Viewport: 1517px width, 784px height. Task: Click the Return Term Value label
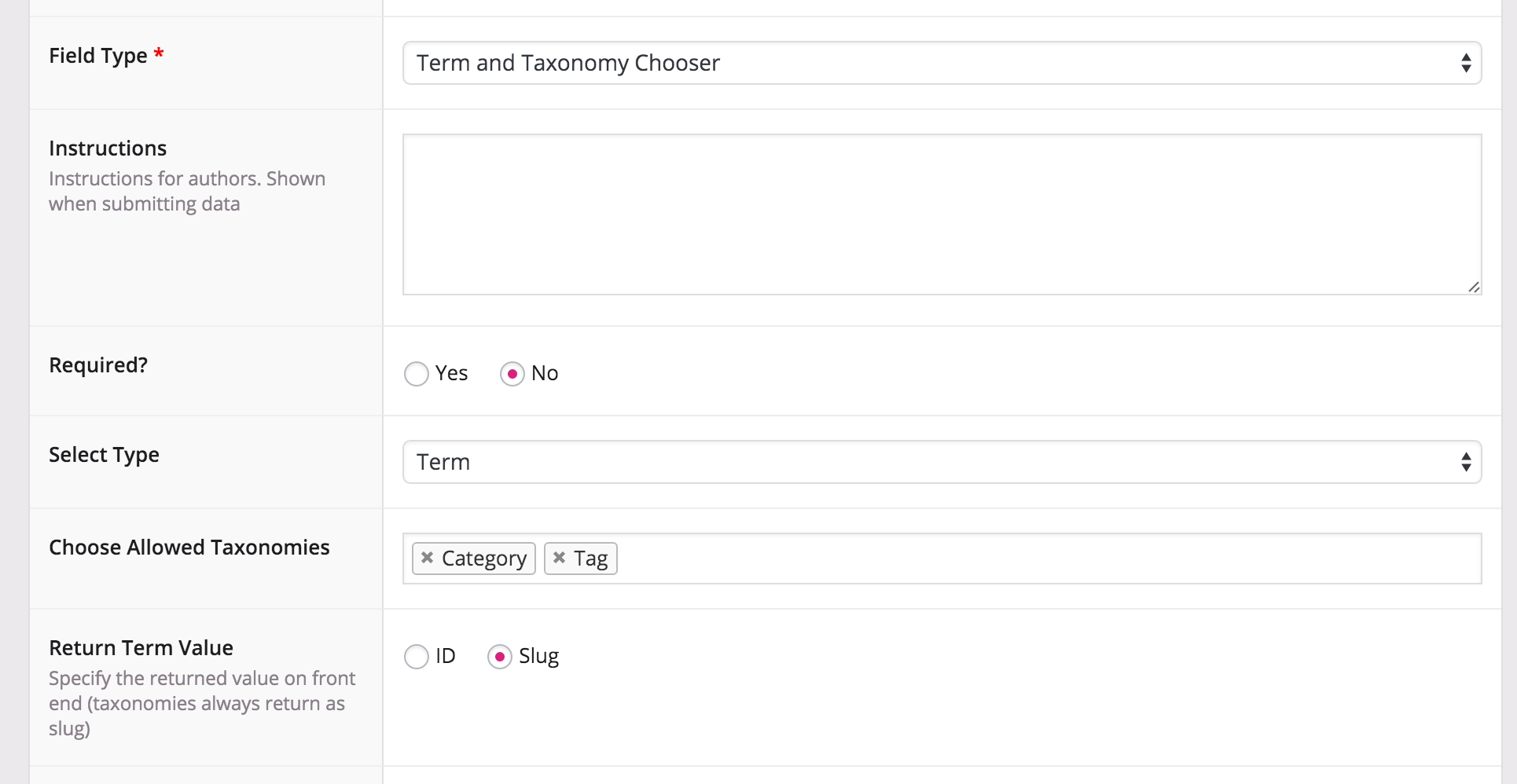pos(141,648)
